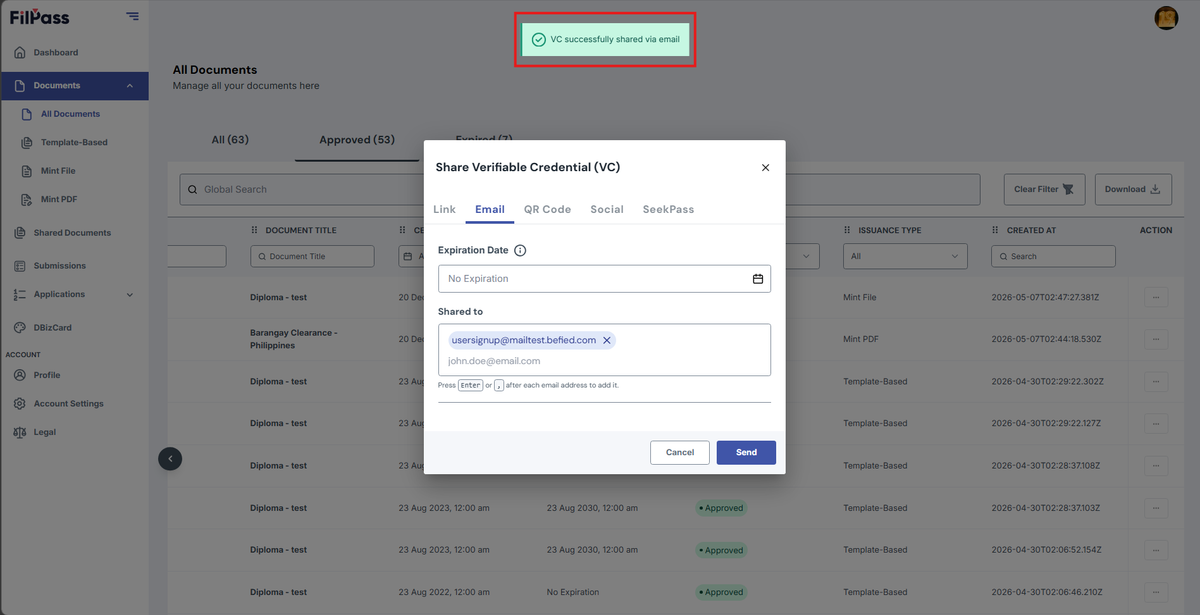Open the Issuance Type All dropdown
Image resolution: width=1200 pixels, height=615 pixels.
[906, 256]
